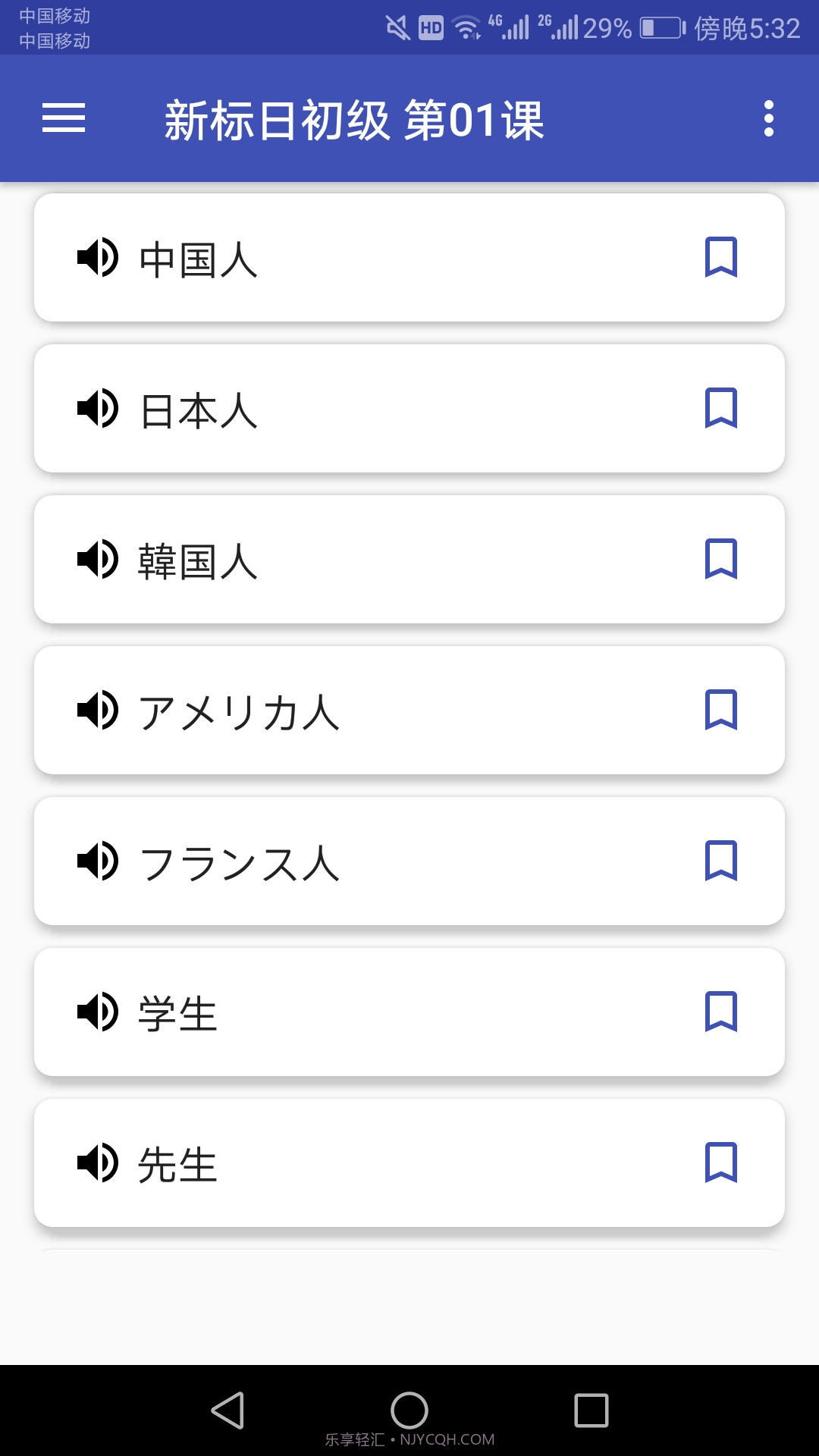Tap the 新标日初级 第01课 title
819x1456 pixels.
click(354, 120)
